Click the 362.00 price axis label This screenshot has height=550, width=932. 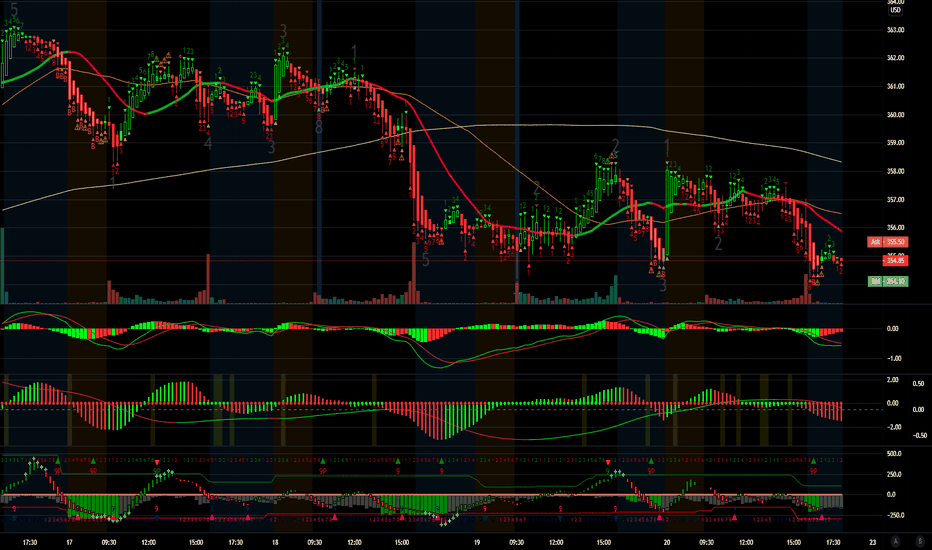click(x=895, y=58)
